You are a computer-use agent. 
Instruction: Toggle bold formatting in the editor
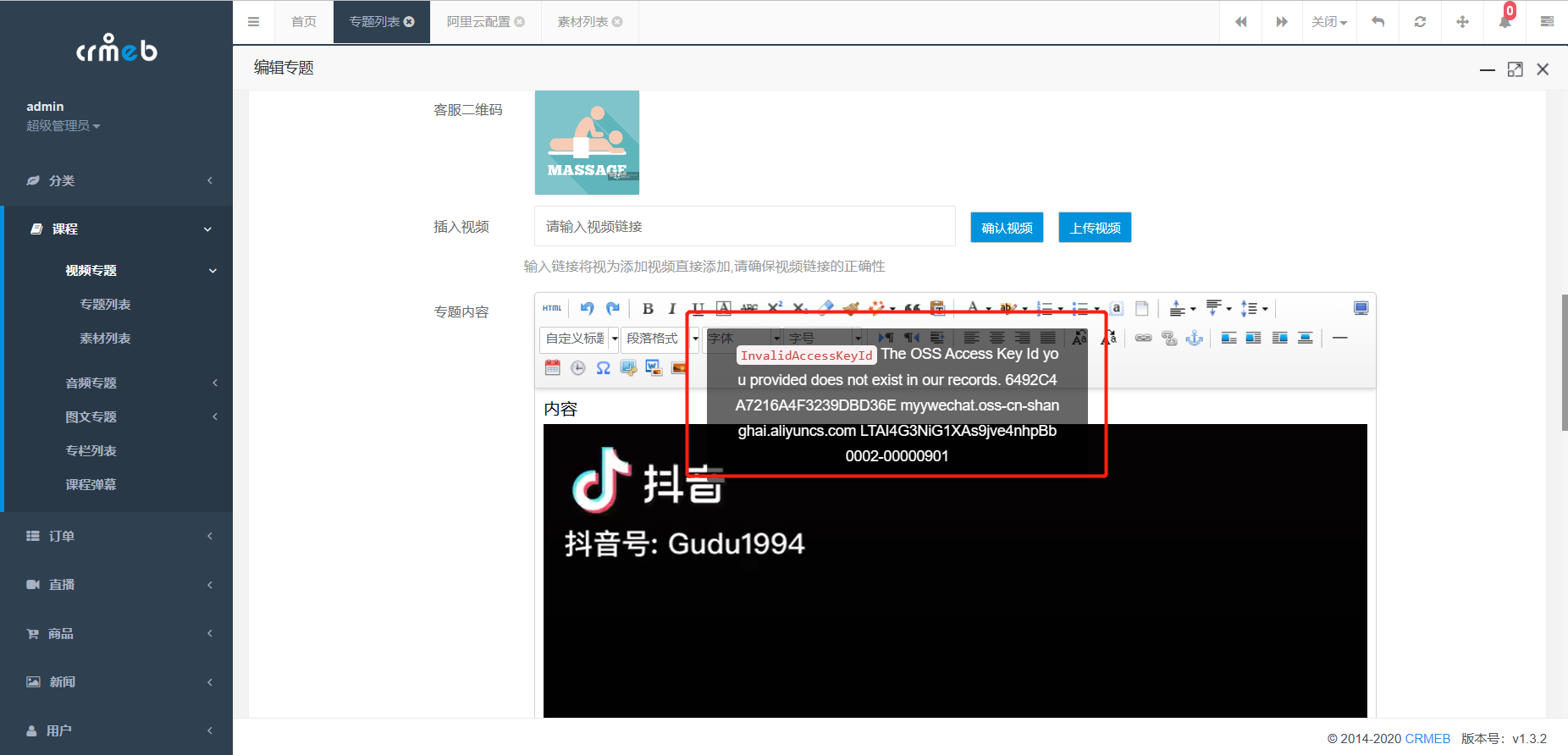(x=648, y=308)
